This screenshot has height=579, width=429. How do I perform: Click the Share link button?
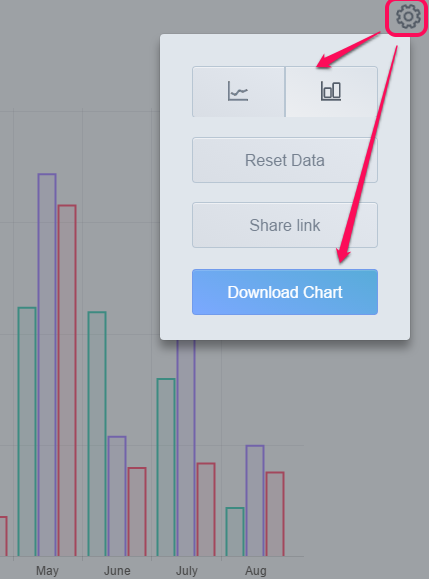pyautogui.click(x=285, y=225)
